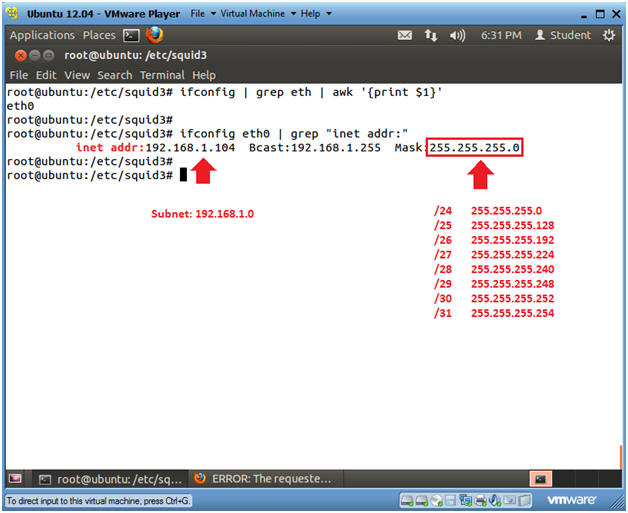Click the last device icon in the VMware status bar

click(x=524, y=500)
